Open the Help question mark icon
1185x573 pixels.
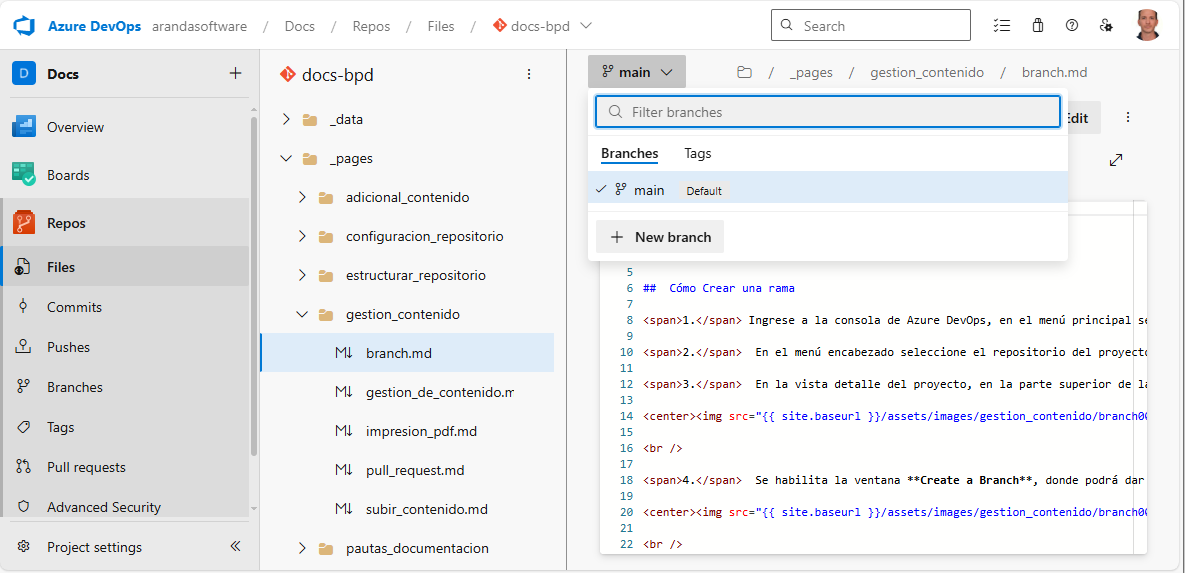1072,26
